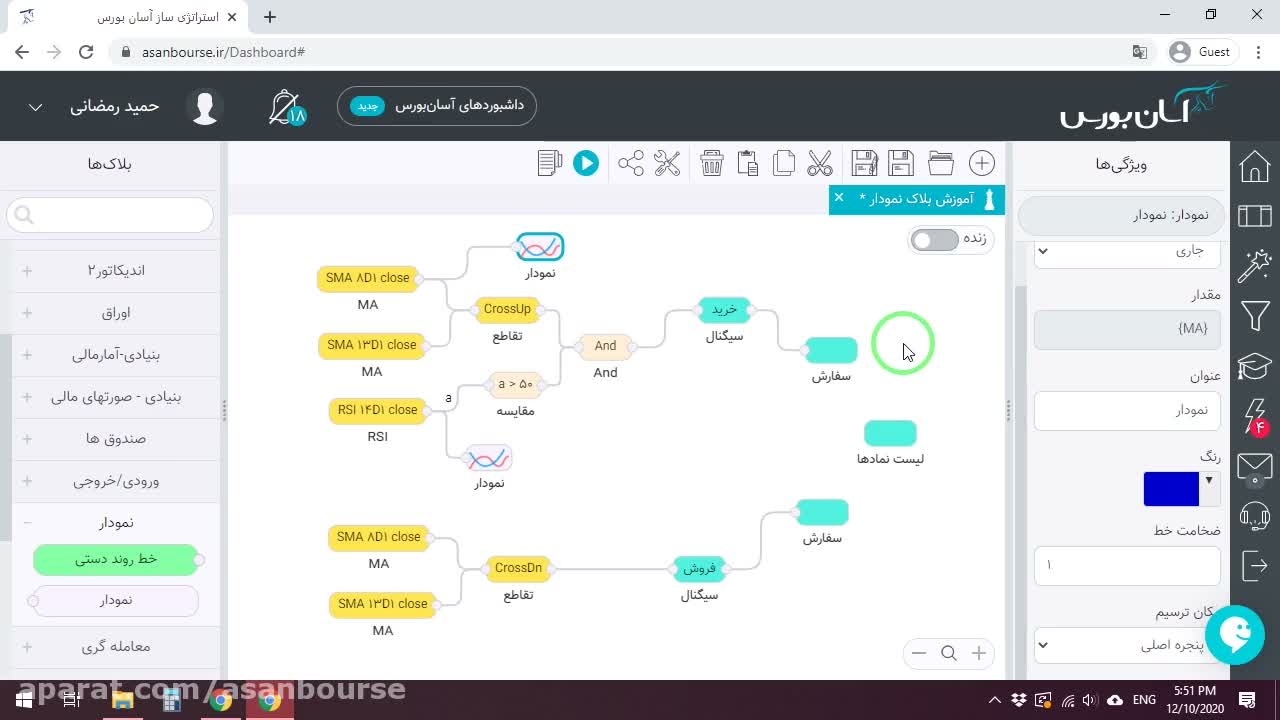This screenshot has height=720, width=1280.
Task: Close the آموزش بلاک نمودار tab
Action: 839,198
